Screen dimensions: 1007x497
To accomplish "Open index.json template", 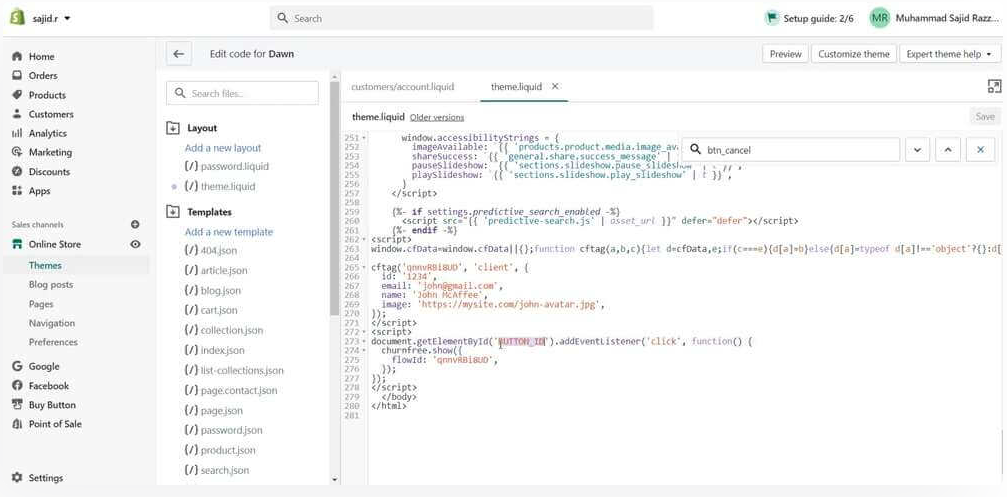I will [222, 350].
